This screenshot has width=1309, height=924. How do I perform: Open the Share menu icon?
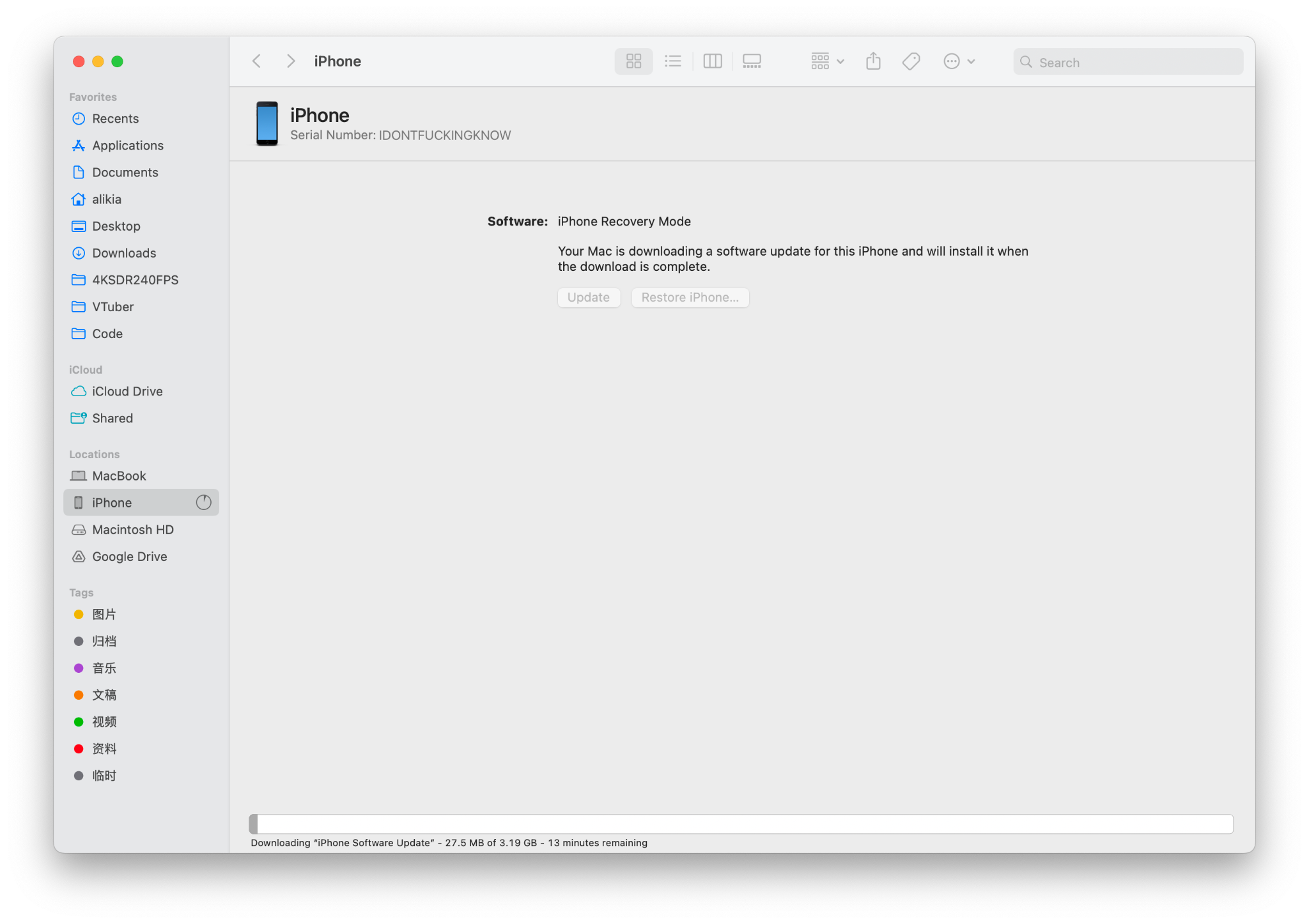[x=873, y=61]
